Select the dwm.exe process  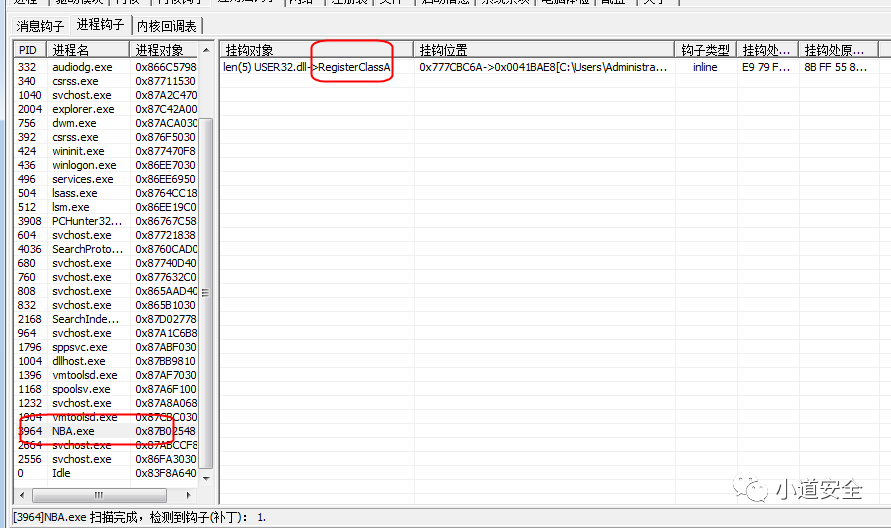click(x=106, y=123)
